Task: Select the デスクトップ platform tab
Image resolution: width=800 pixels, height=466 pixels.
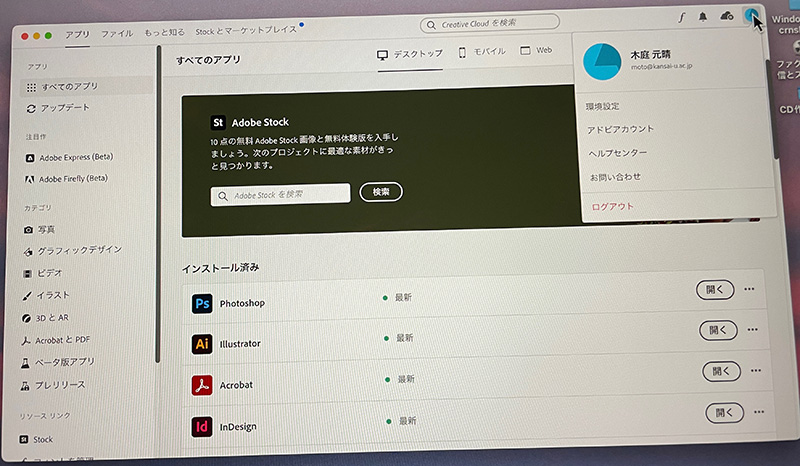Action: coord(410,54)
